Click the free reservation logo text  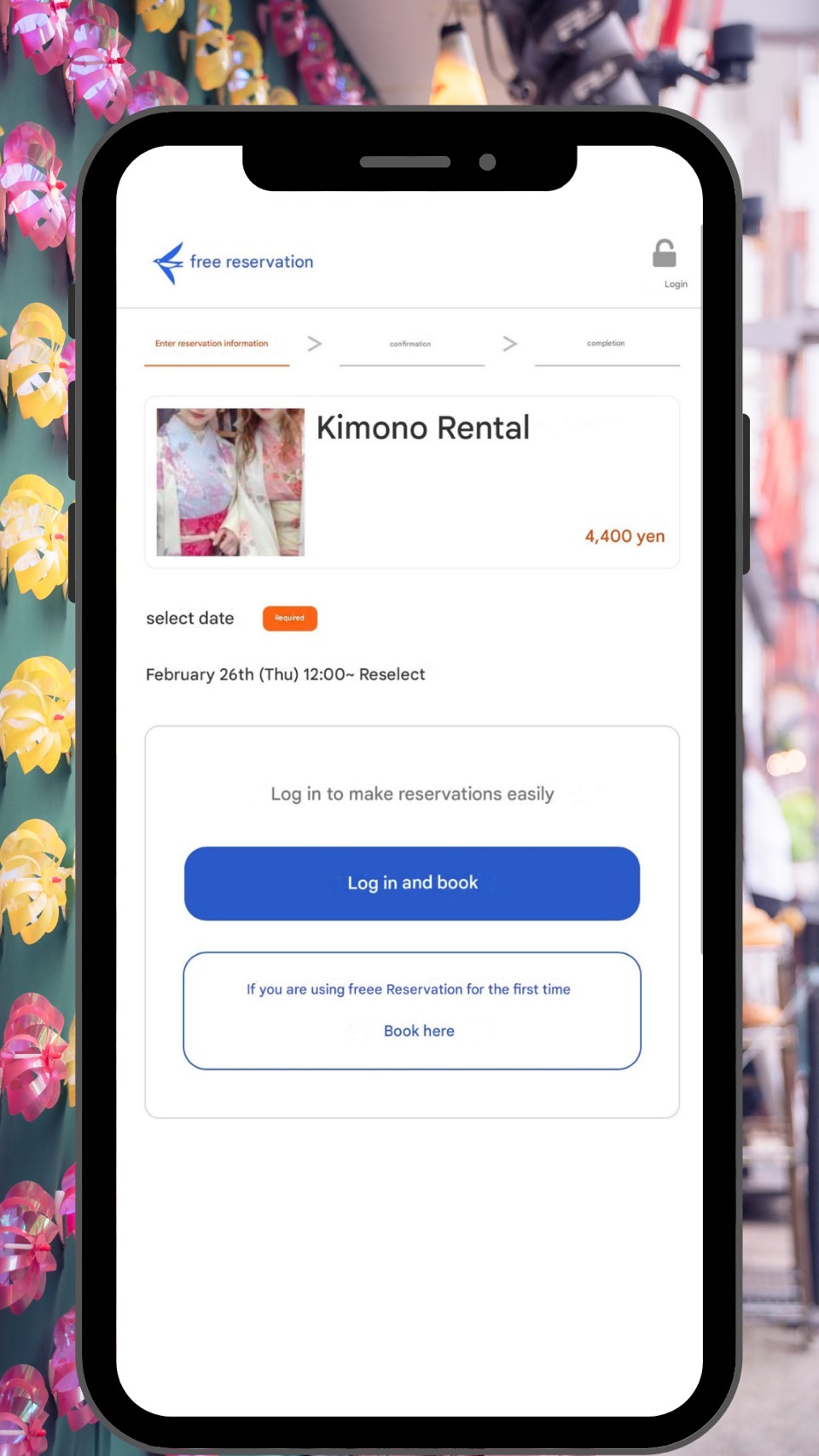(252, 262)
